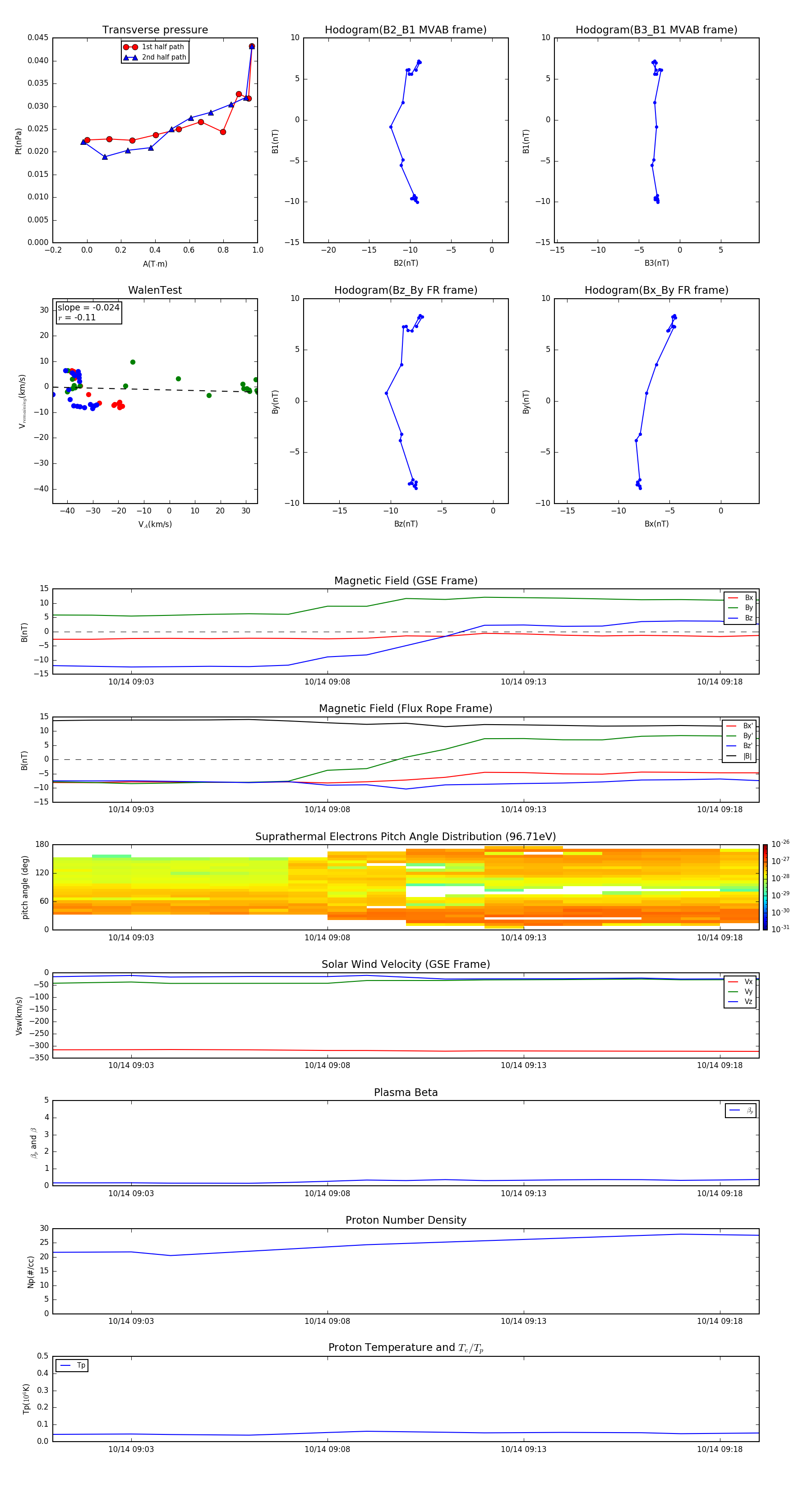Viewport: 812px width, 1489px height.
Task: Click the beta_p legend in Plasma Beta plot
Action: pyautogui.click(x=741, y=1110)
